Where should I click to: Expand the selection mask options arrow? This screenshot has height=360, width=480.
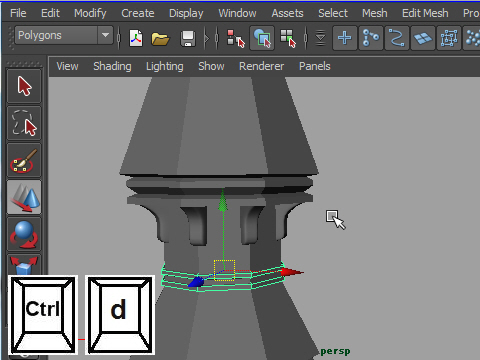point(320,38)
